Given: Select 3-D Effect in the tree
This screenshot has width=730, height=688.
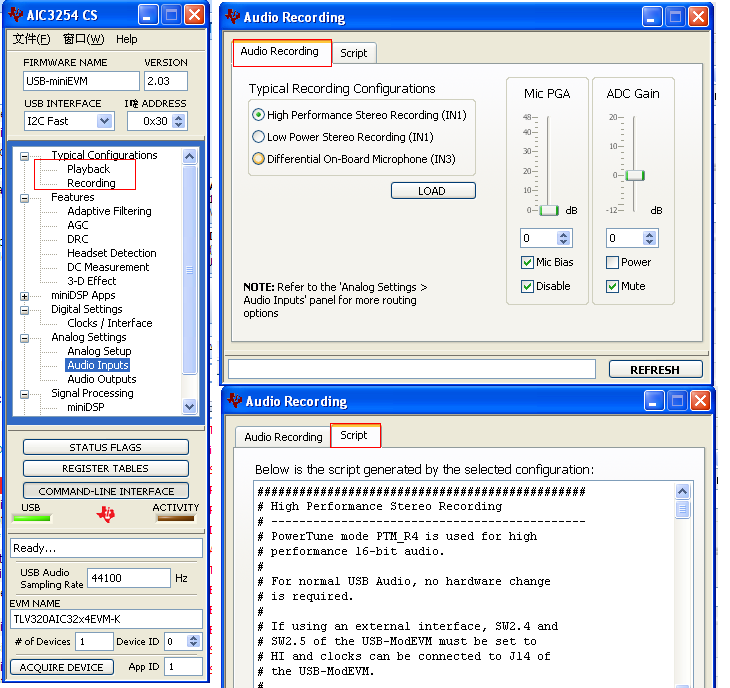Looking at the screenshot, I should coord(92,281).
